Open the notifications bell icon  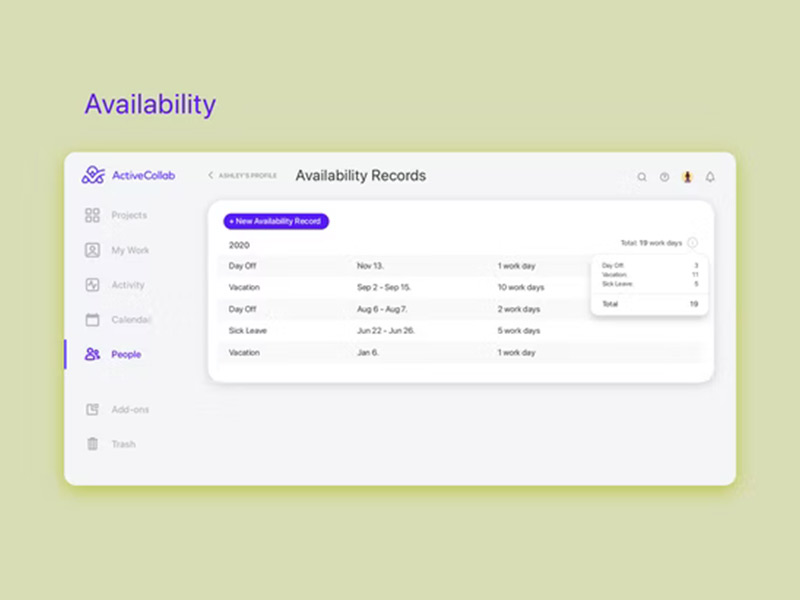pos(710,177)
